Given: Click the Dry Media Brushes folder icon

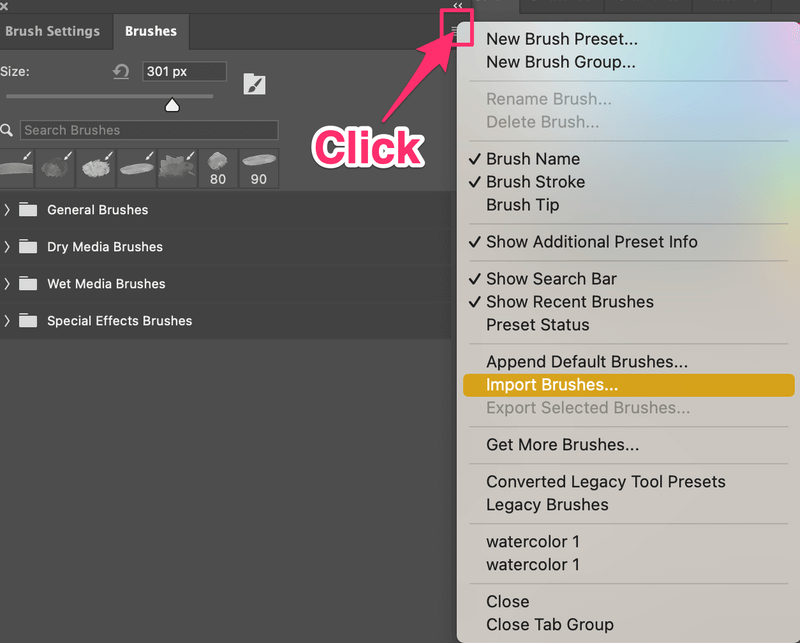Looking at the screenshot, I should [28, 247].
